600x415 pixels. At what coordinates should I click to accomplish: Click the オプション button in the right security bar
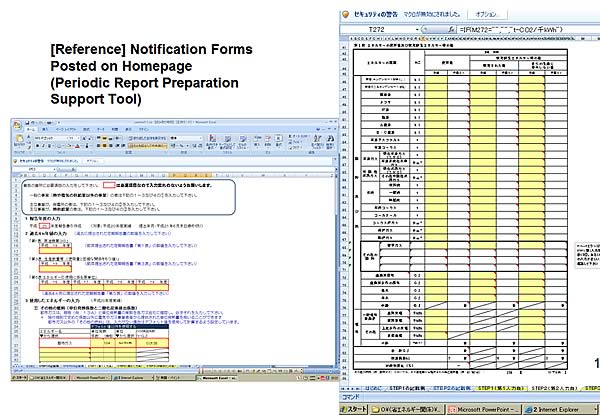(x=486, y=15)
